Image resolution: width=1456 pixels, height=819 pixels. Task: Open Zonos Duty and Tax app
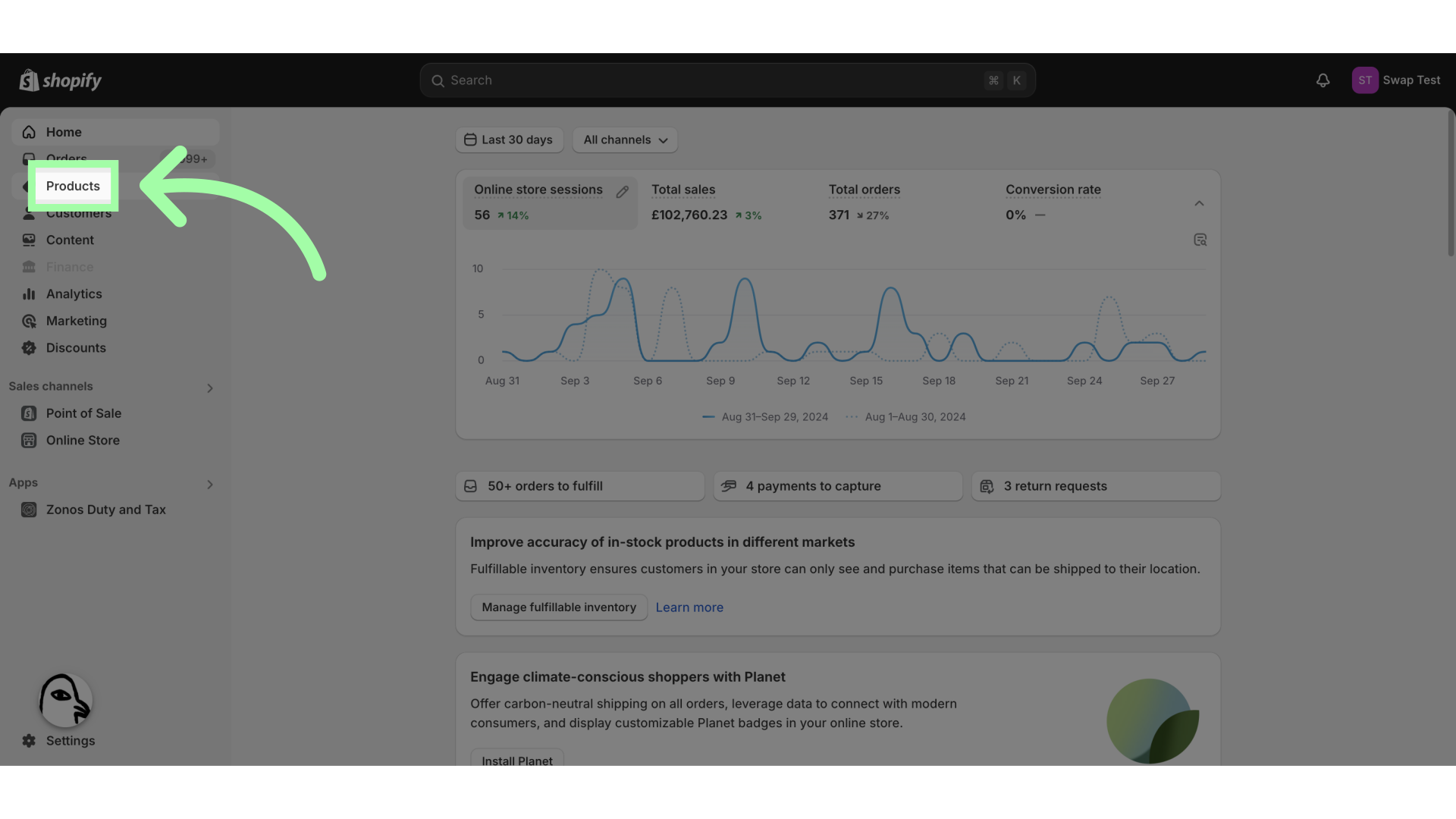click(115, 510)
